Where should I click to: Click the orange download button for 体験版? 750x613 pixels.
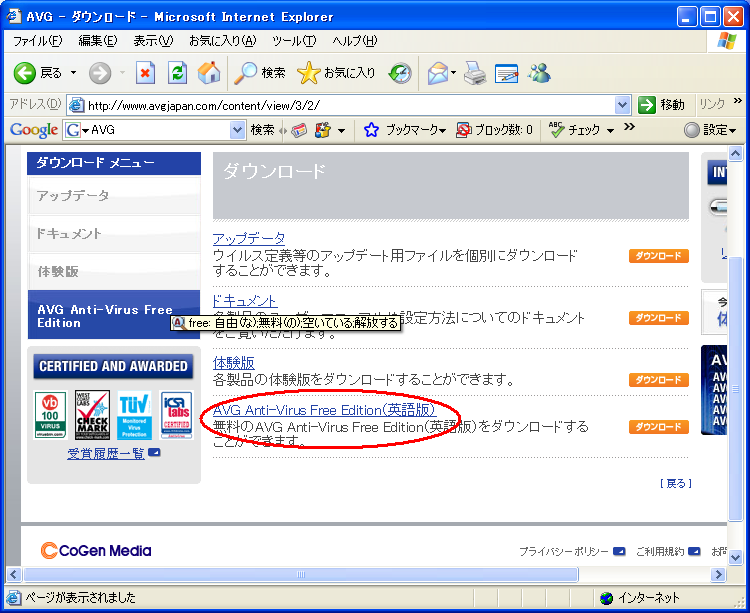click(x=659, y=380)
